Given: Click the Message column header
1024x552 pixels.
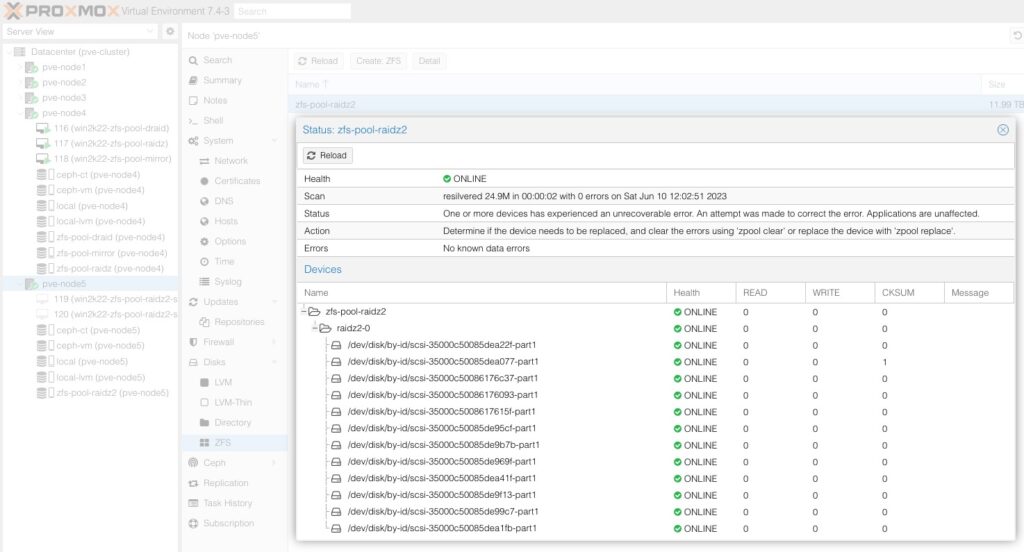Looking at the screenshot, I should coord(978,293).
